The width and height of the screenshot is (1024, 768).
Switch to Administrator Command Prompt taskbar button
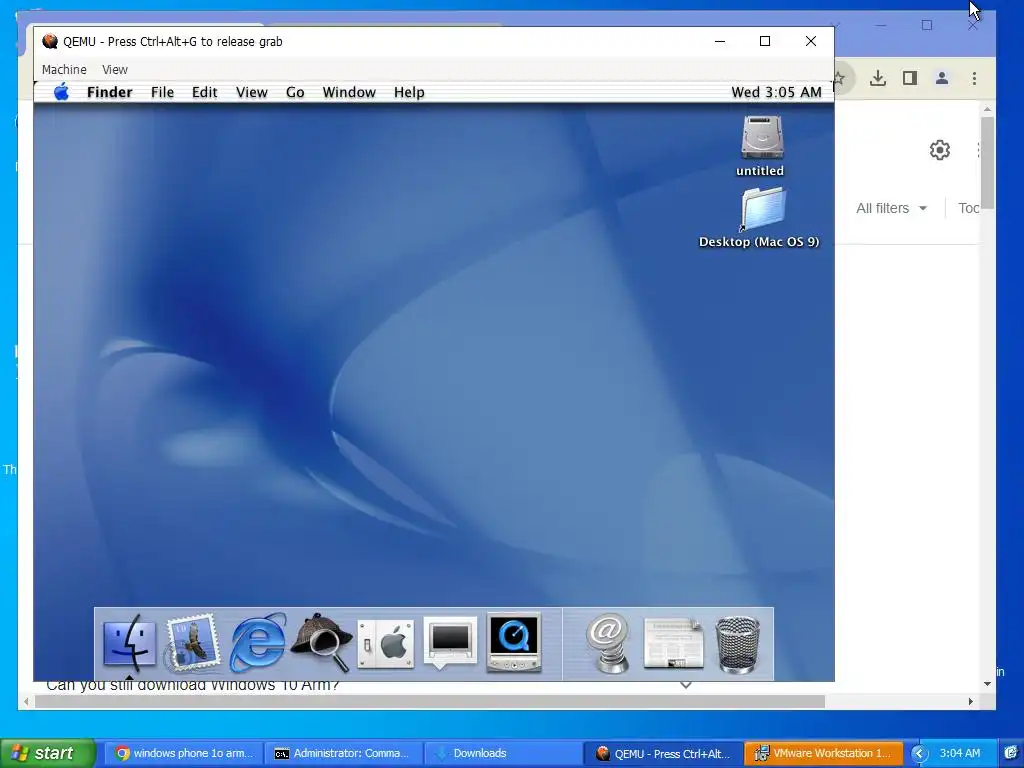344,754
